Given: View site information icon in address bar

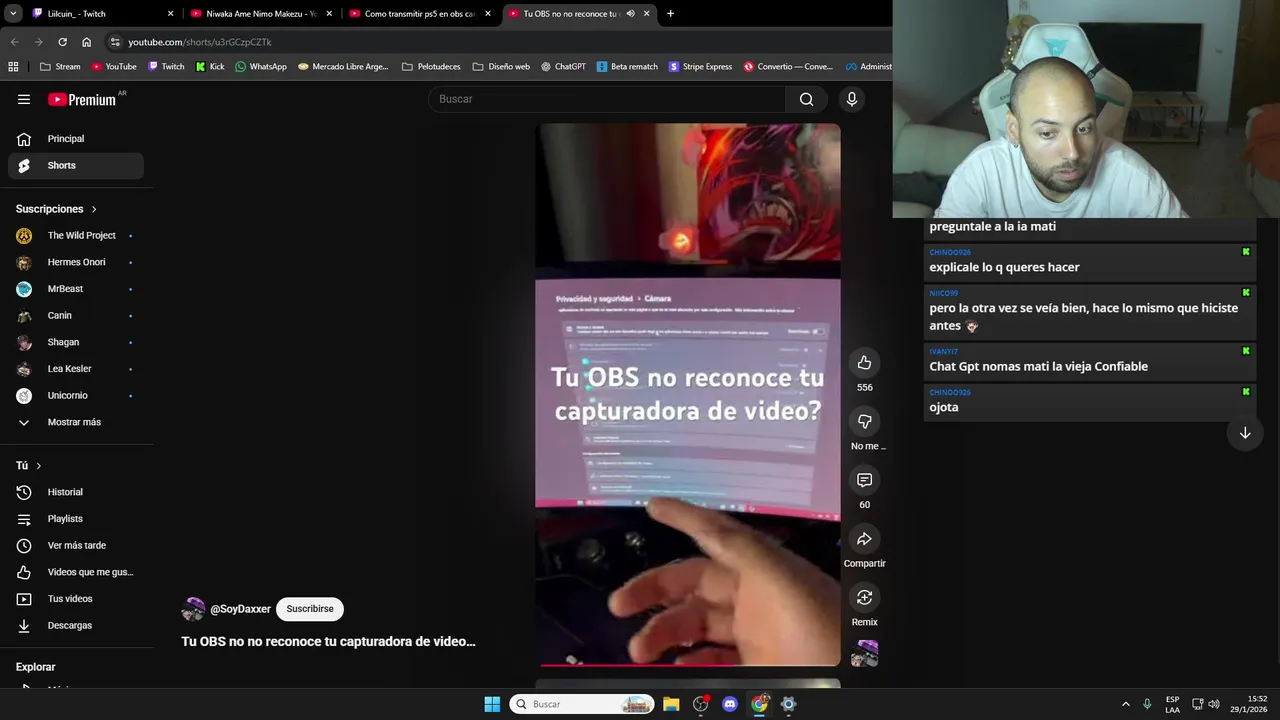Looking at the screenshot, I should point(115,42).
